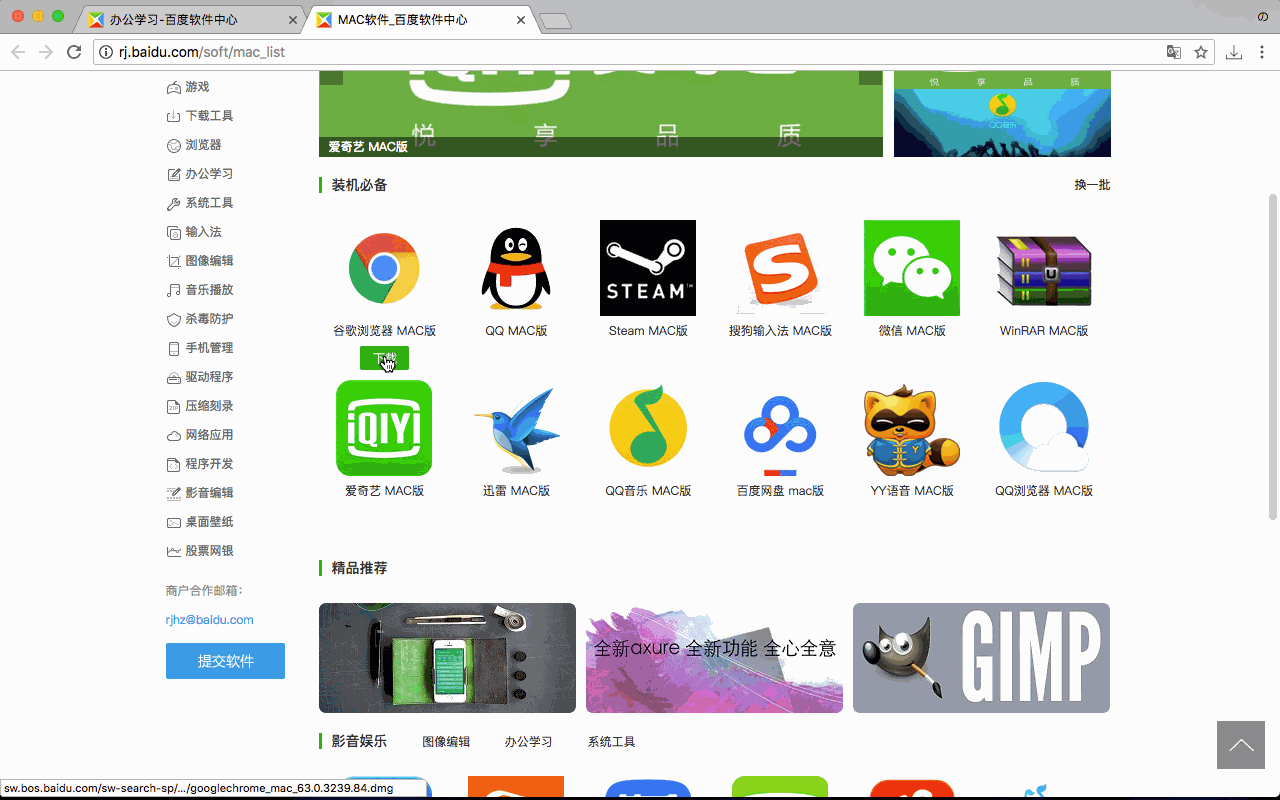Image resolution: width=1280 pixels, height=800 pixels.
Task: Go to 办公学习 in the sidebar
Action: pos(200,174)
